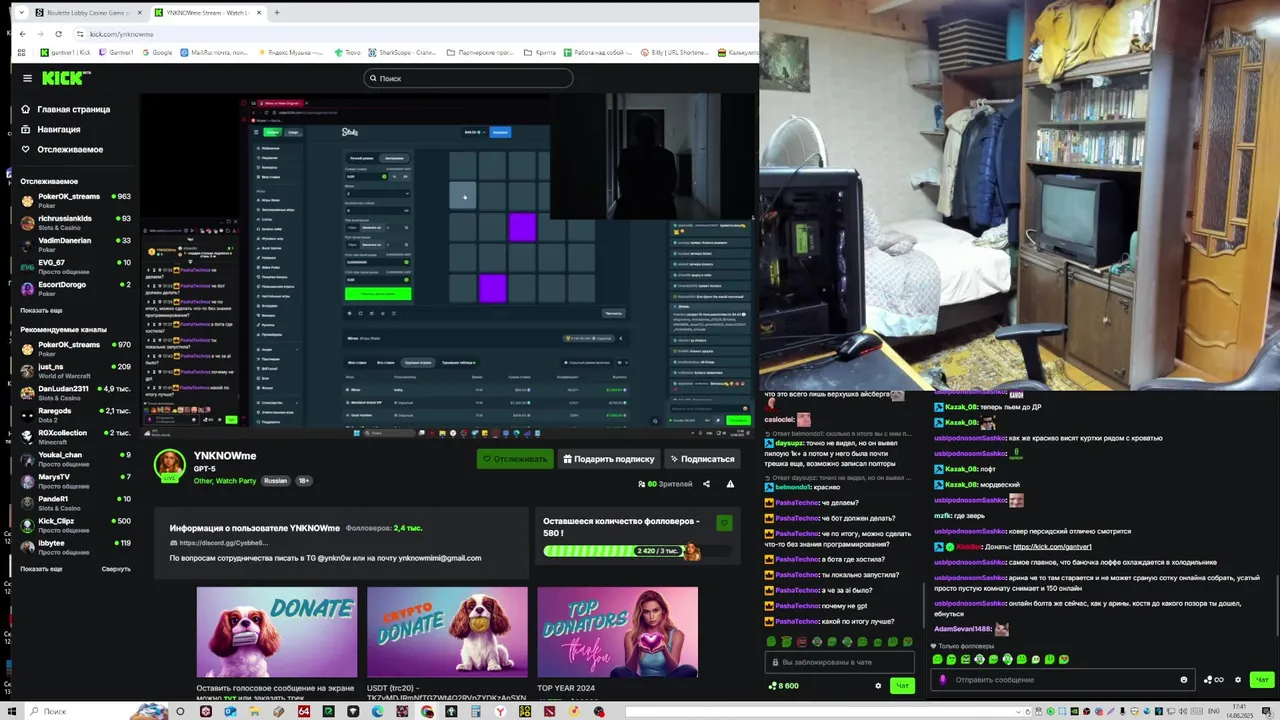This screenshot has height=720, width=1280.
Task: Open the EscortDorogo channel
Action: [x=76, y=288]
